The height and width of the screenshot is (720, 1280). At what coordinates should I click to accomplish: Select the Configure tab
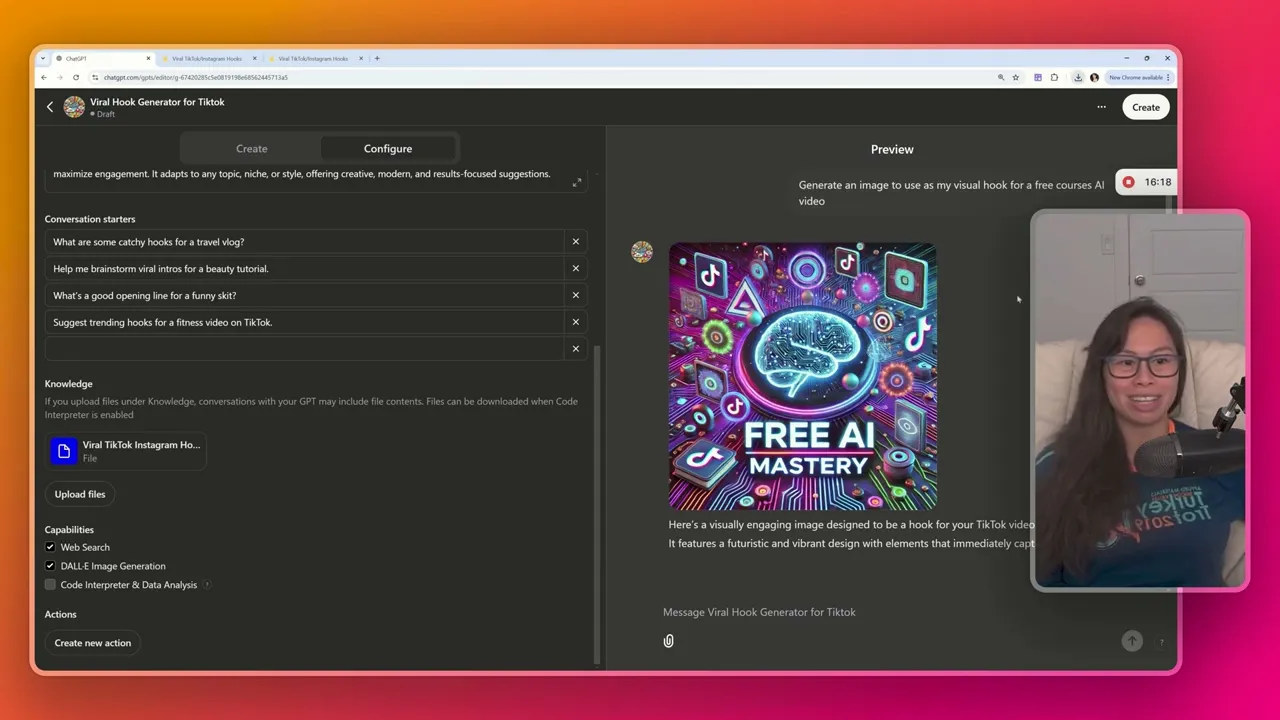pyautogui.click(x=388, y=148)
